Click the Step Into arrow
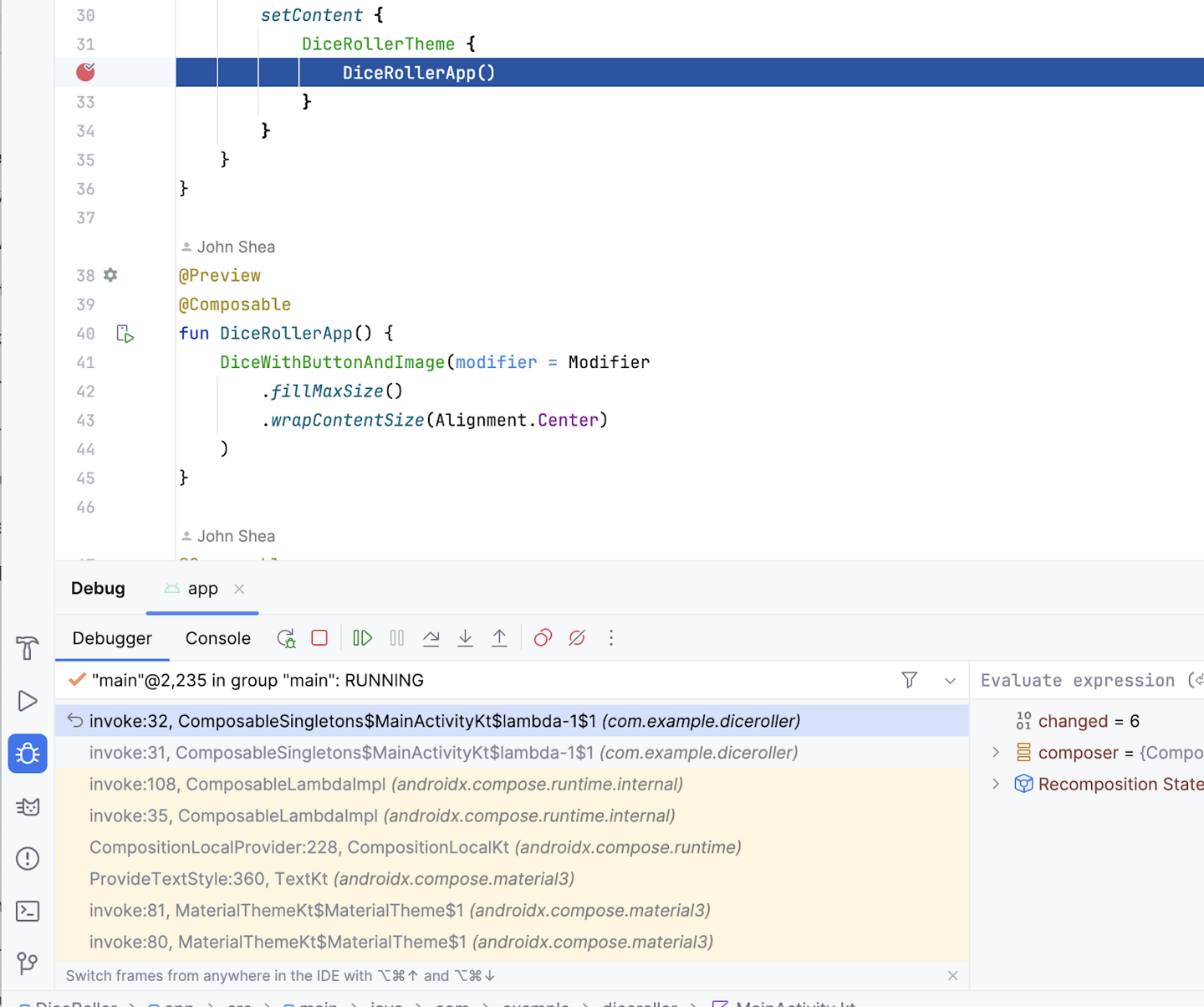Image resolution: width=1204 pixels, height=1007 pixels. click(x=466, y=638)
